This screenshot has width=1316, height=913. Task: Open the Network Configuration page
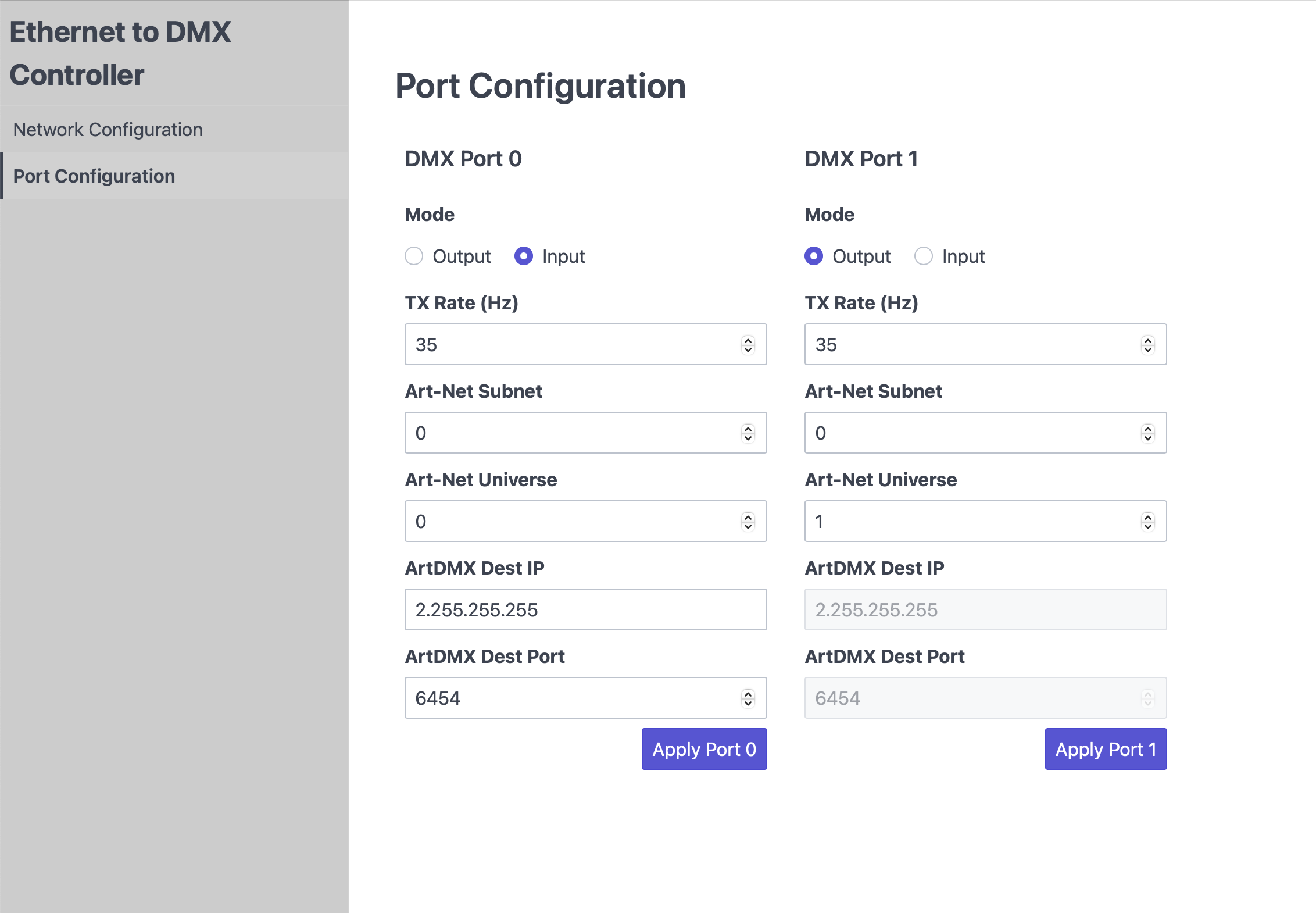108,129
